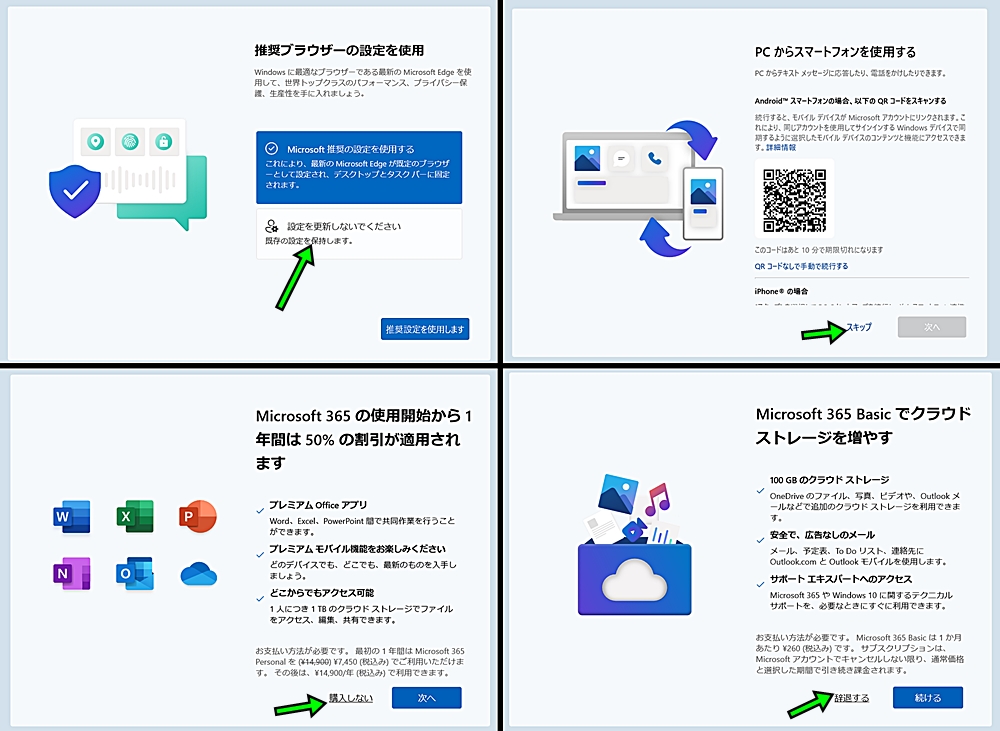
Task: Click the QR code image
Action: (795, 200)
